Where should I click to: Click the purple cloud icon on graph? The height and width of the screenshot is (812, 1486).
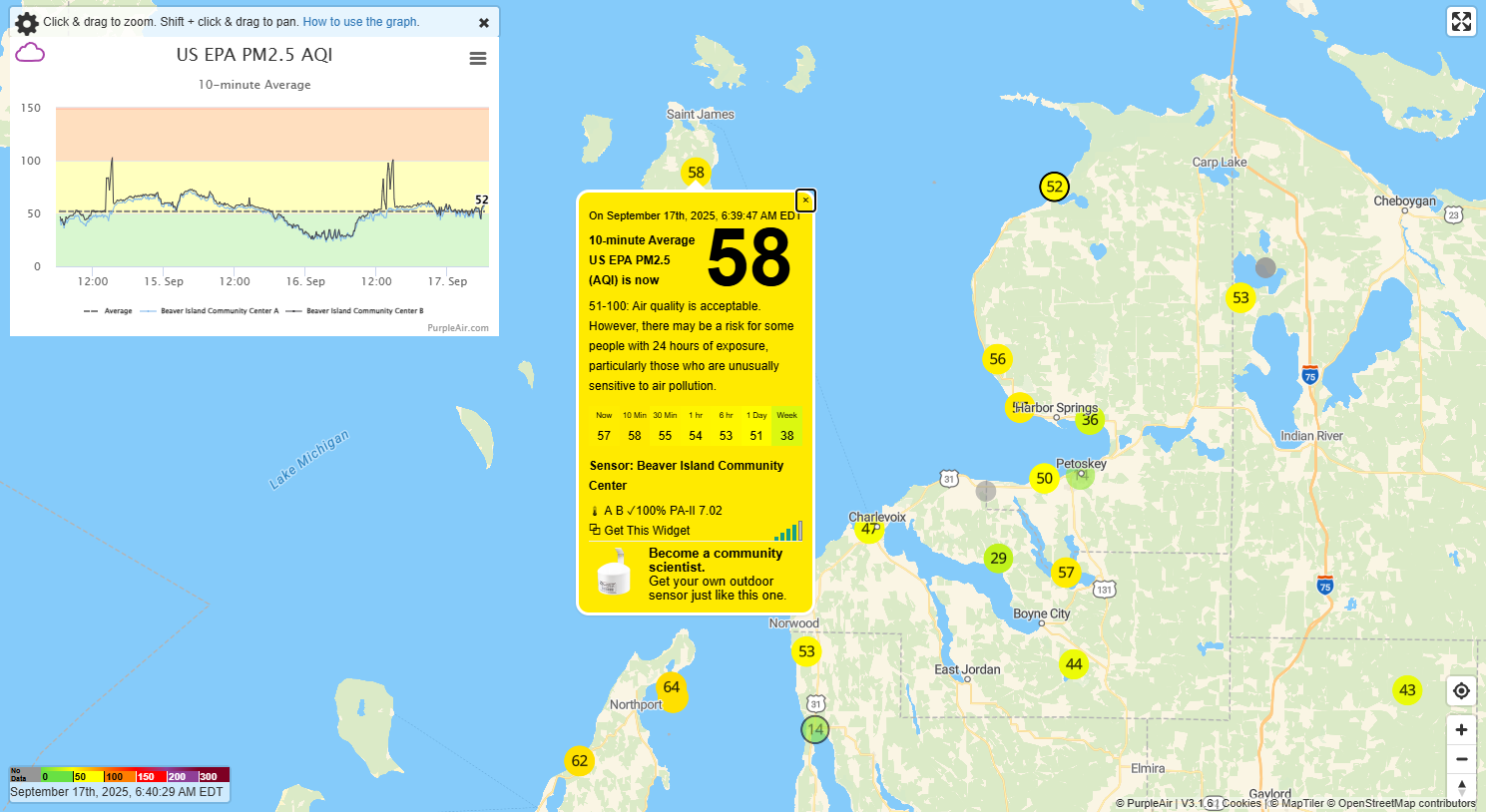pyautogui.click(x=30, y=53)
